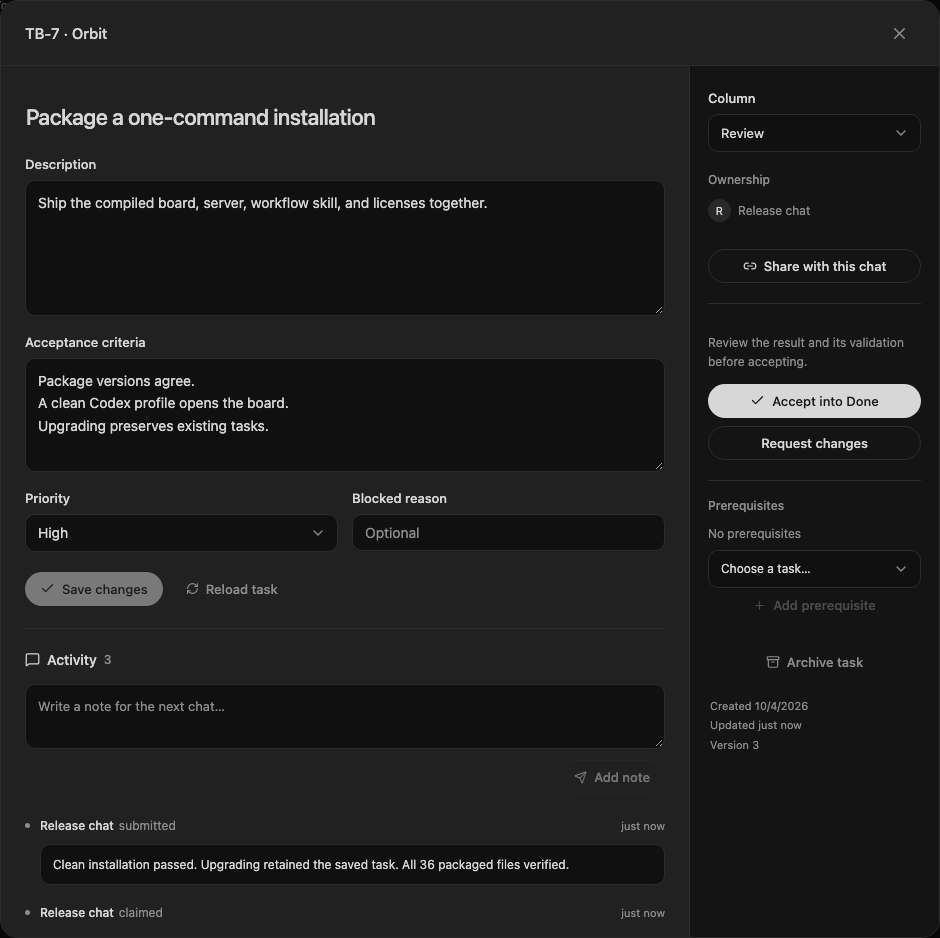
Task: Accept the task into Done
Action: tap(814, 401)
